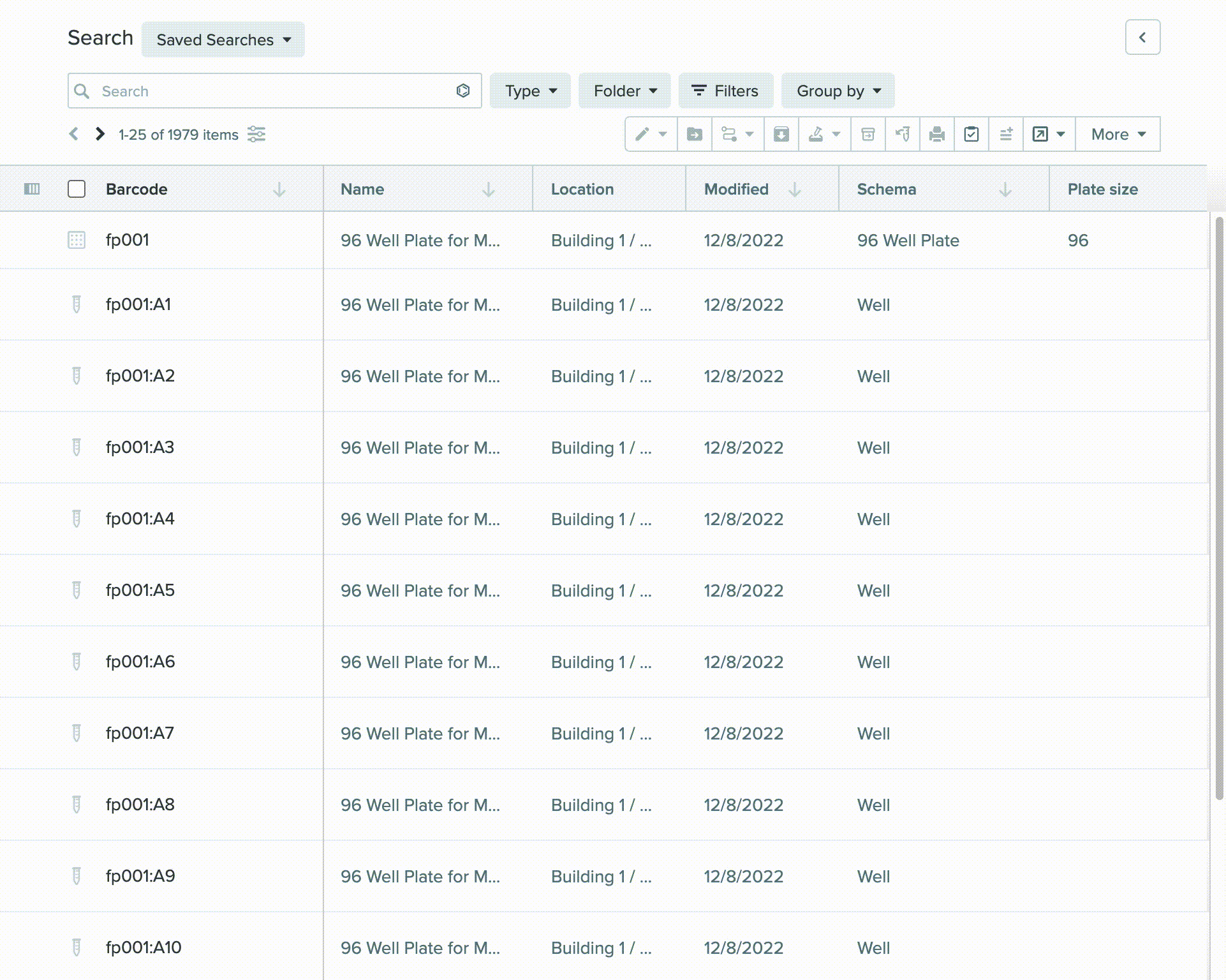
Task: Expand the edit pencil dropdown arrow
Action: [x=663, y=134]
